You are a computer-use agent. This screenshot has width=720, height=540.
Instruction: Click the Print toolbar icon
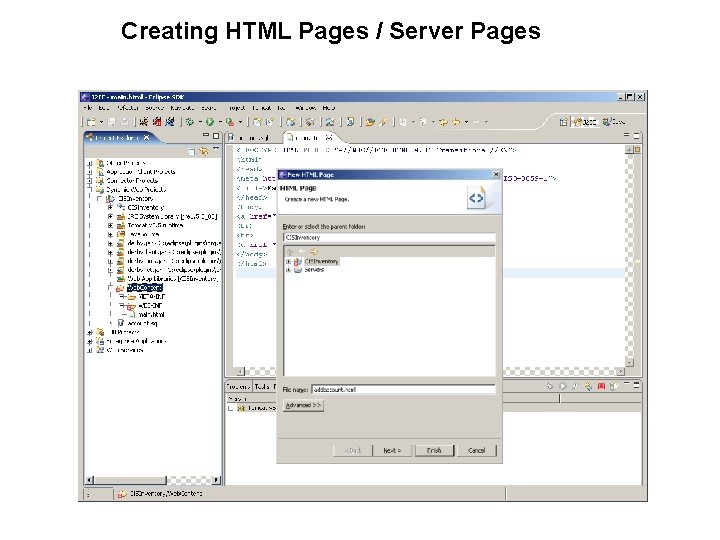124,122
